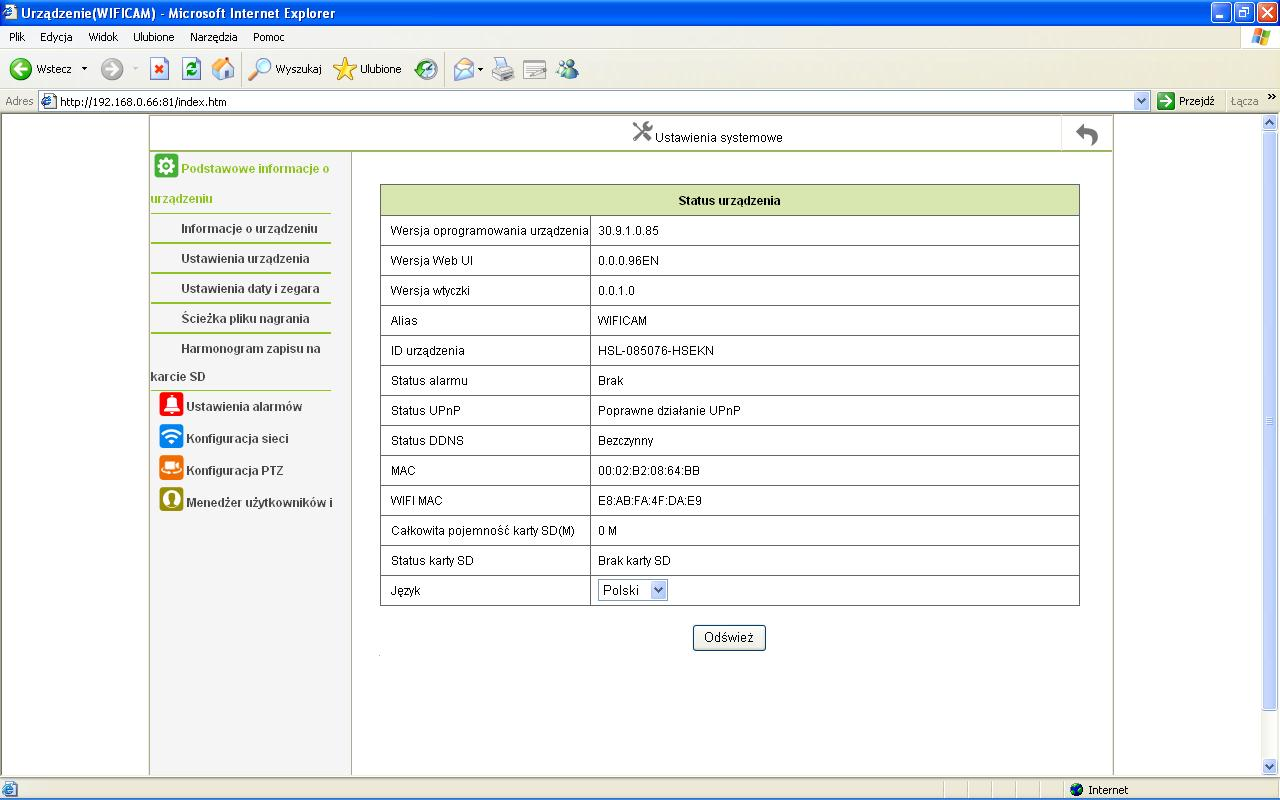Click the Poprawne działanie UPnP status text

(x=669, y=411)
